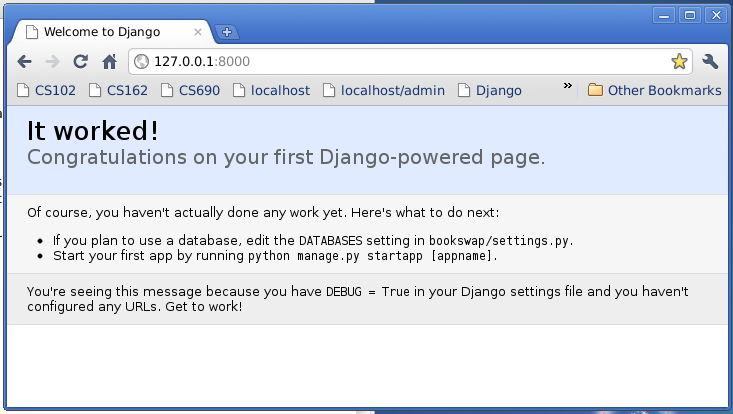Image resolution: width=733 pixels, height=414 pixels.
Task: Open the home page icon
Action: [109, 61]
